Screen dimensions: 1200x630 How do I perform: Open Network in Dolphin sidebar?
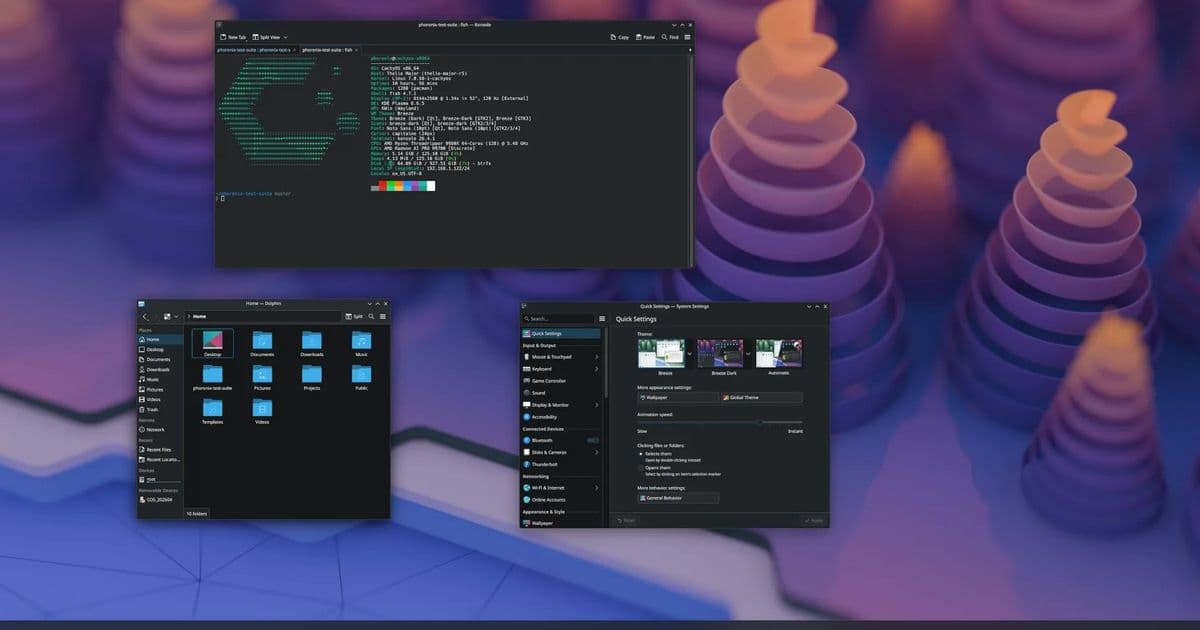161,429
